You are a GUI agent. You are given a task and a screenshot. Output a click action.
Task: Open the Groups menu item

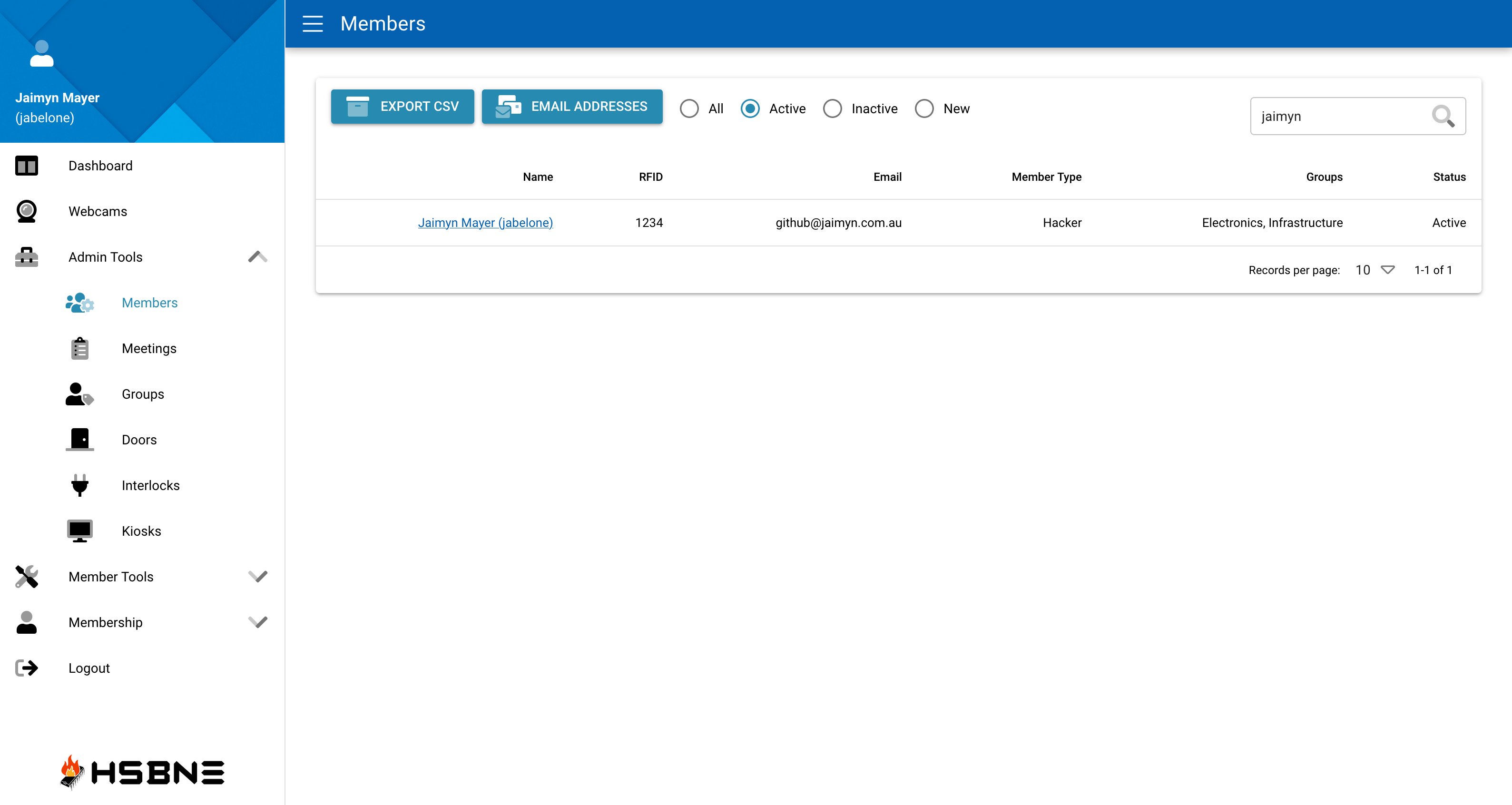143,394
